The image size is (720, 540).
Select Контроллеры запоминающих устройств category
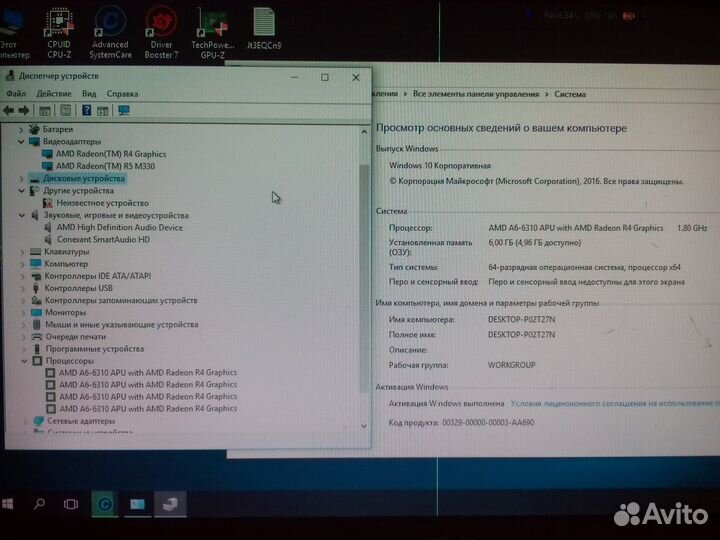click(x=121, y=300)
